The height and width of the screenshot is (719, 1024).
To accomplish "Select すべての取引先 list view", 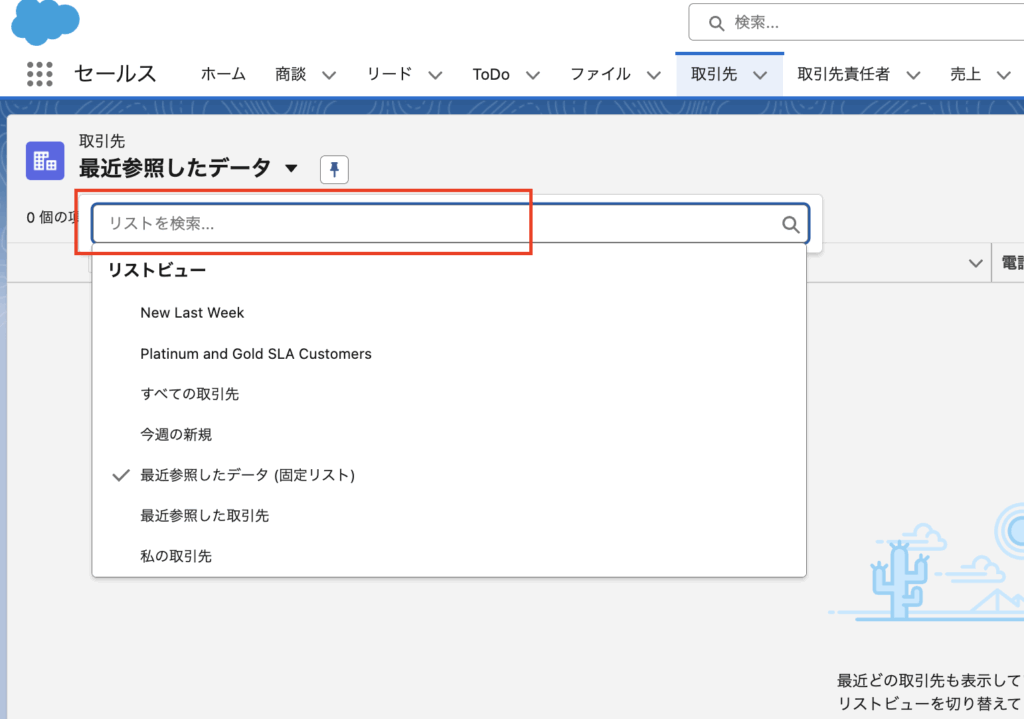I will [189, 394].
